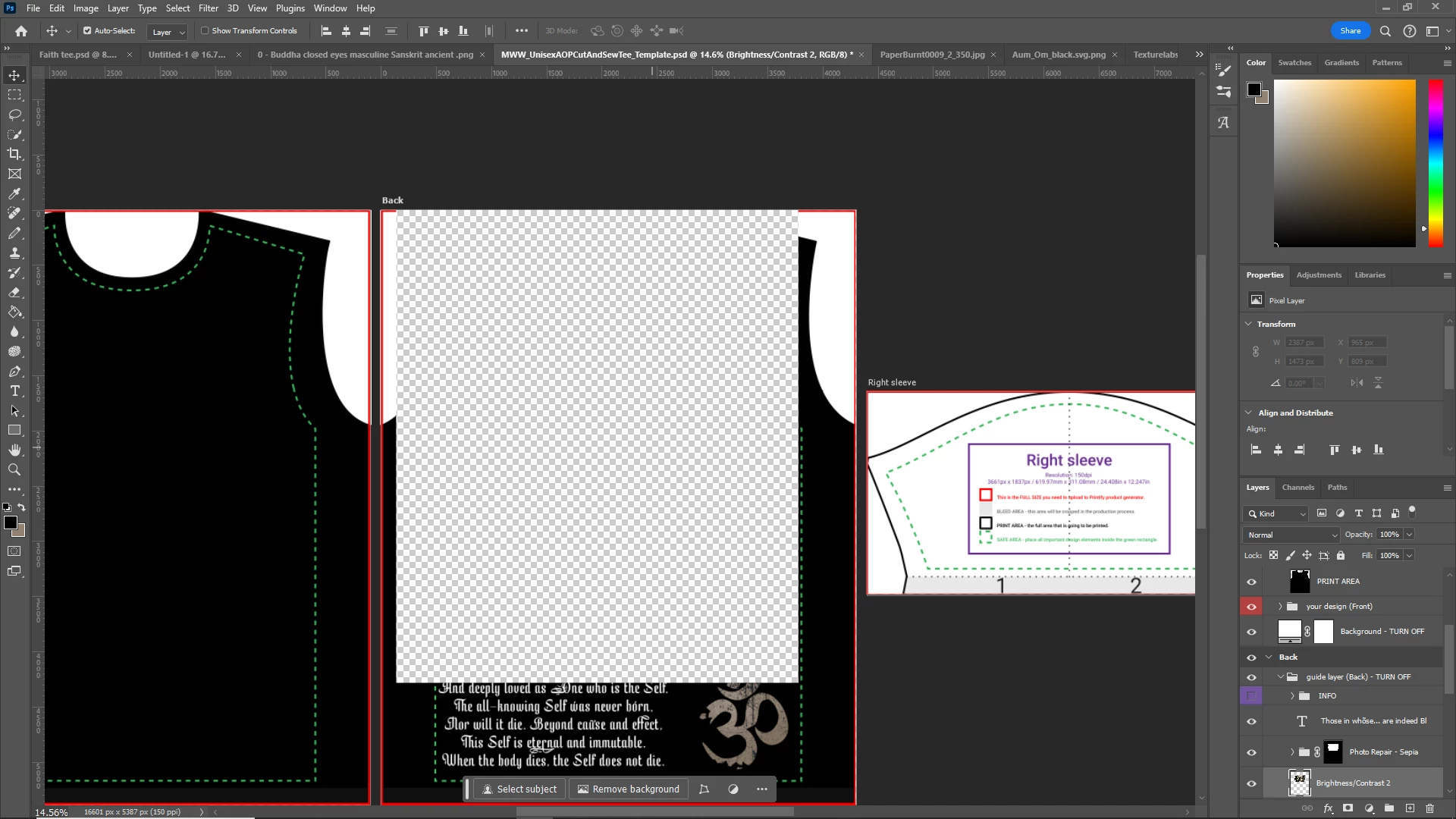Image resolution: width=1456 pixels, height=819 pixels.
Task: Click the hue spectrum slider
Action: click(1436, 163)
